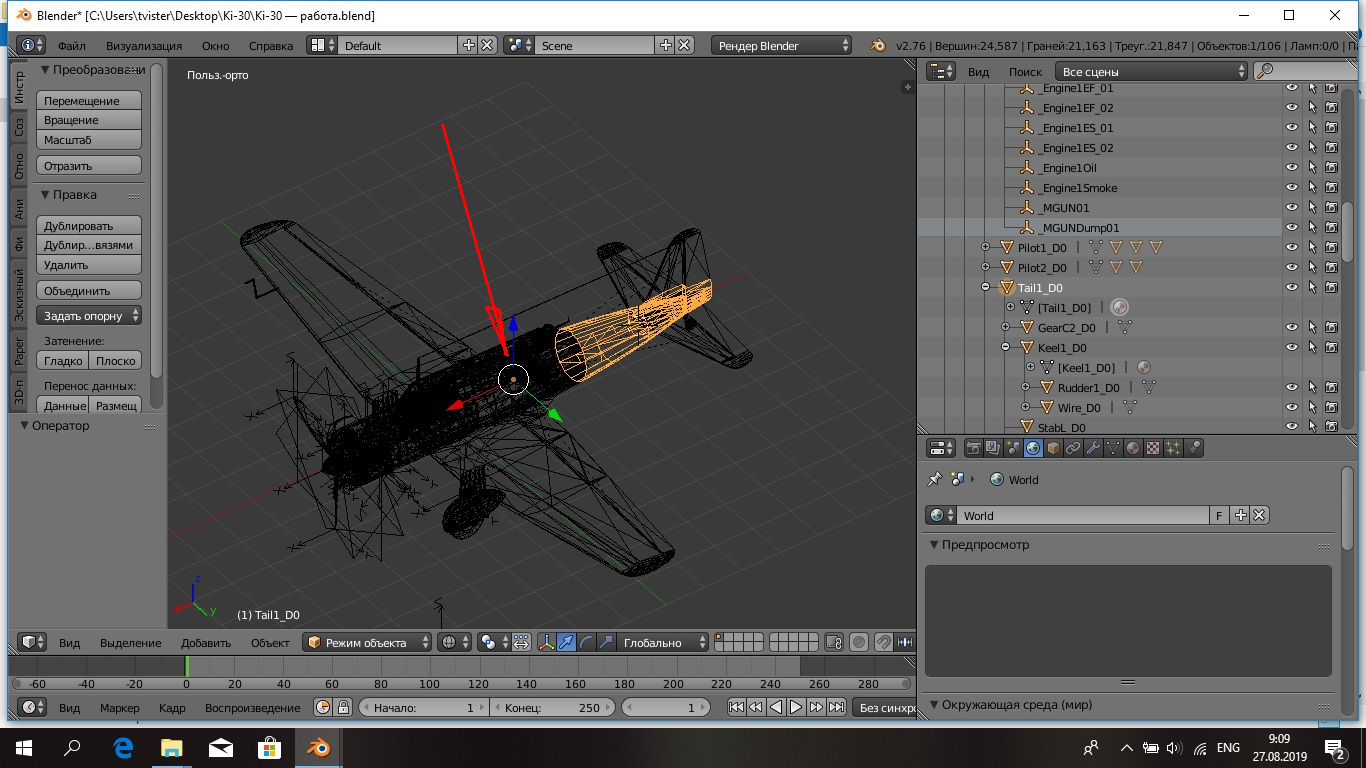Open the Все сцены outliner dropdown
This screenshot has height=768, width=1366.
[1153, 71]
